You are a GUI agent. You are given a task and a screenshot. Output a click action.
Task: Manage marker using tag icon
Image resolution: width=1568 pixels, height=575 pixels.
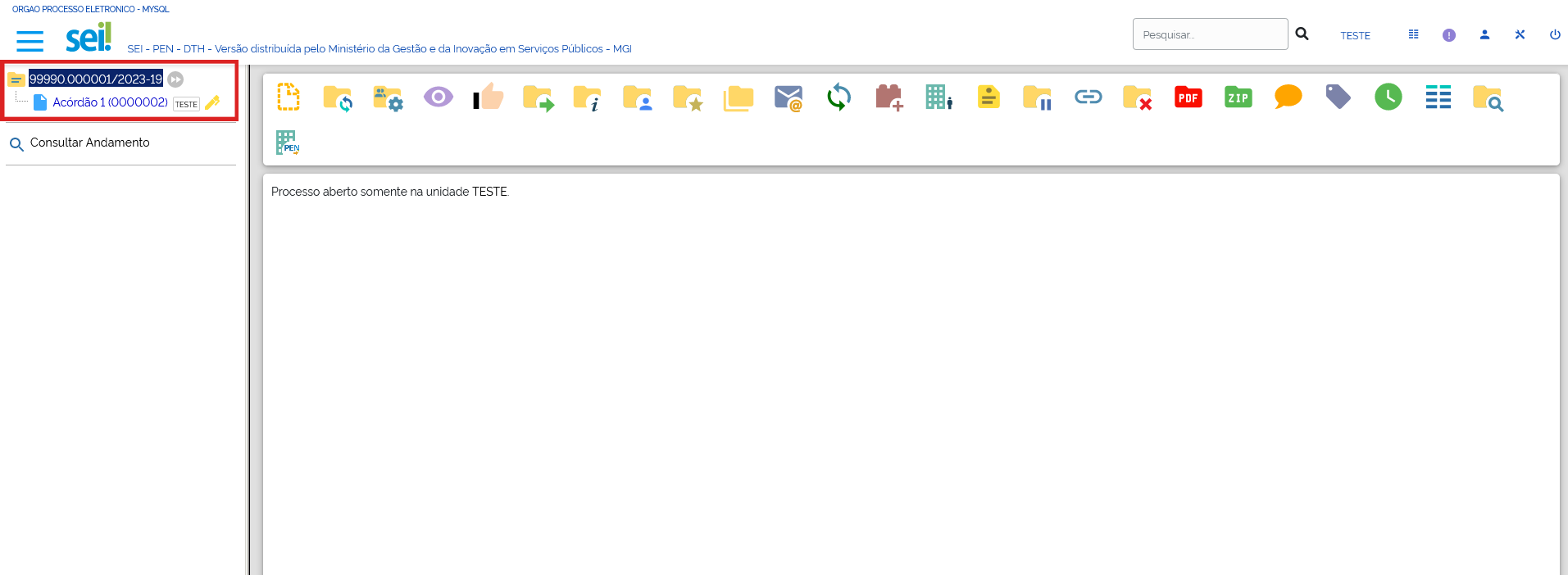coord(1338,97)
